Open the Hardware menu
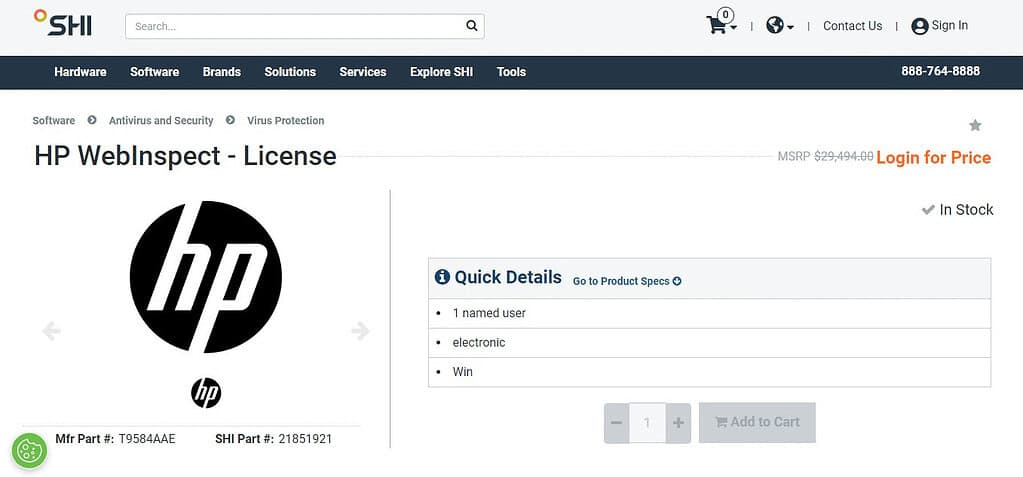 (x=80, y=72)
